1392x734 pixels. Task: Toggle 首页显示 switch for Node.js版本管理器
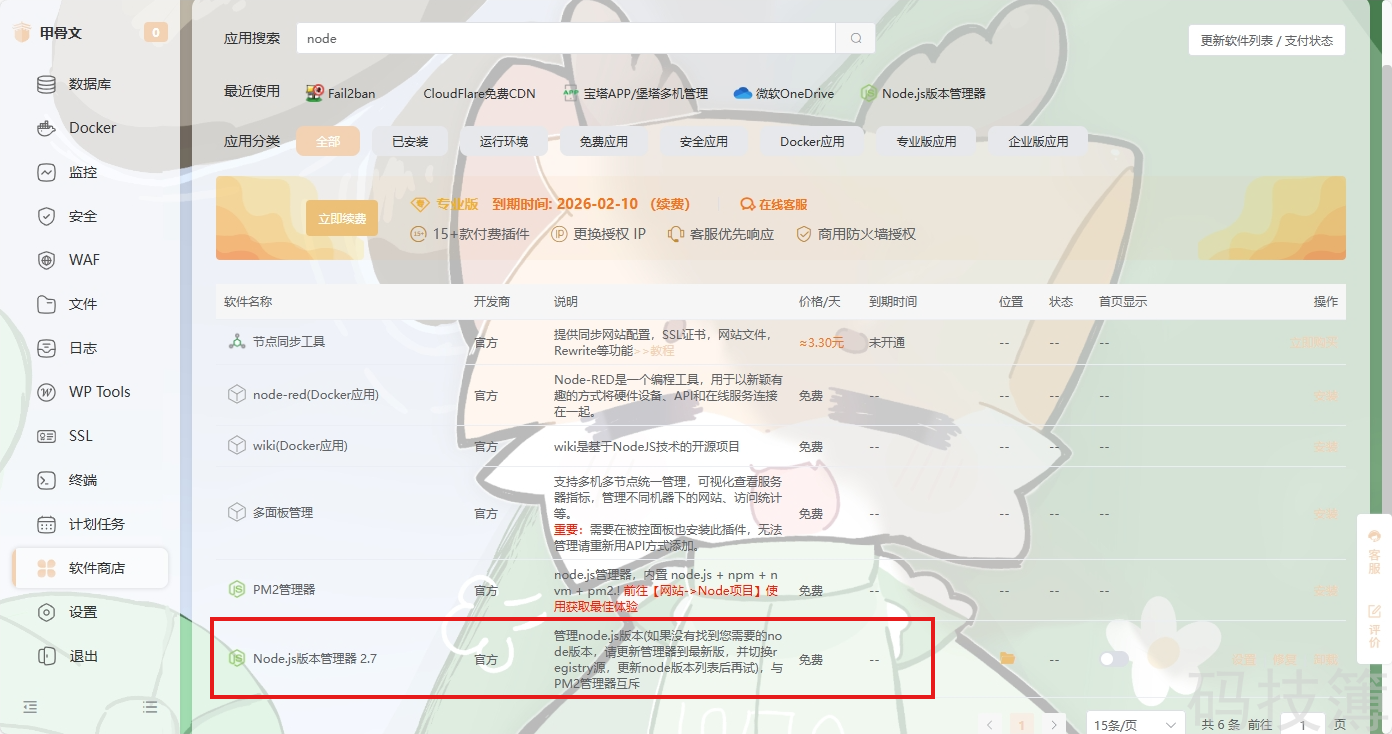1116,659
